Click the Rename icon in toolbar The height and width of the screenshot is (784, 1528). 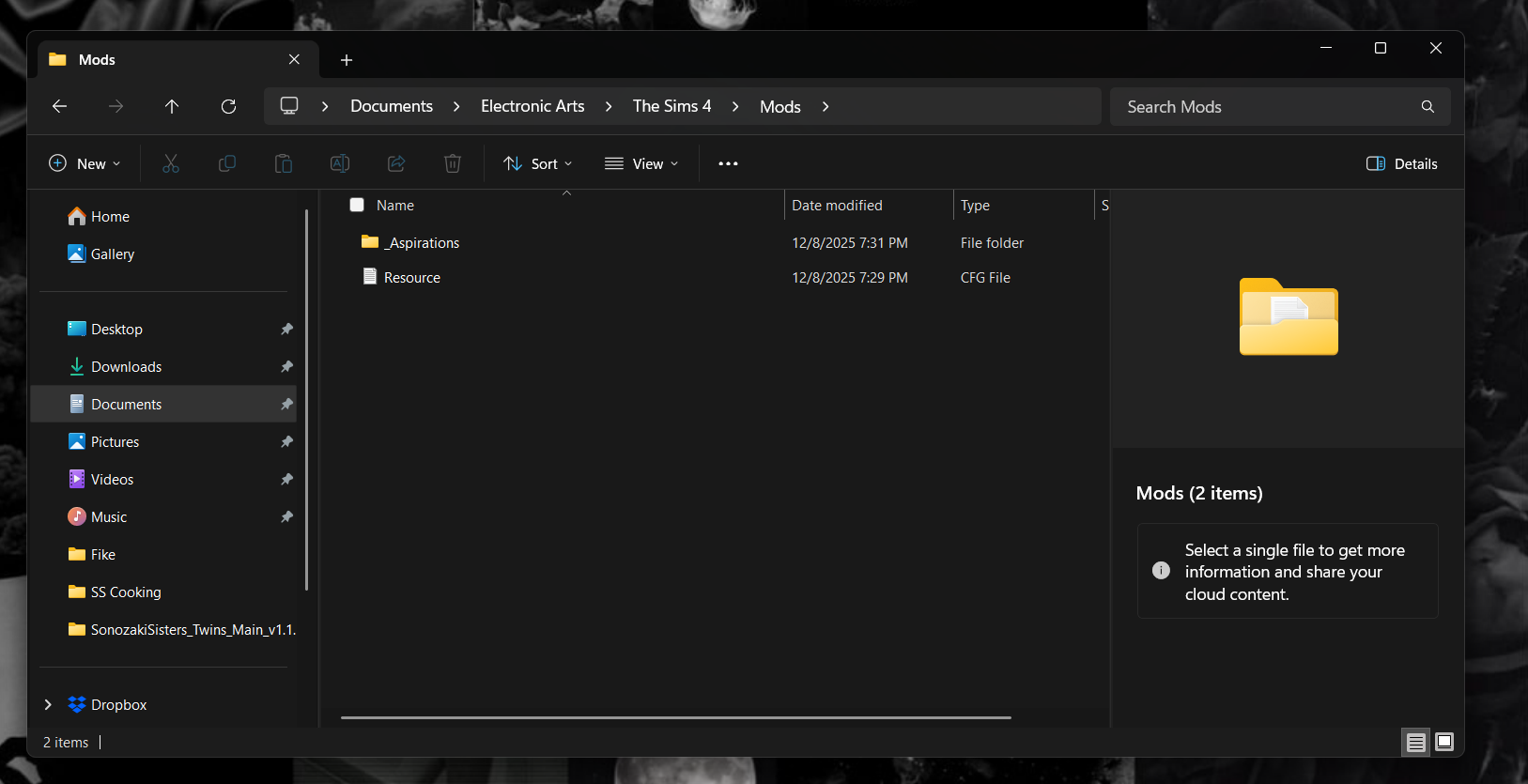click(340, 163)
